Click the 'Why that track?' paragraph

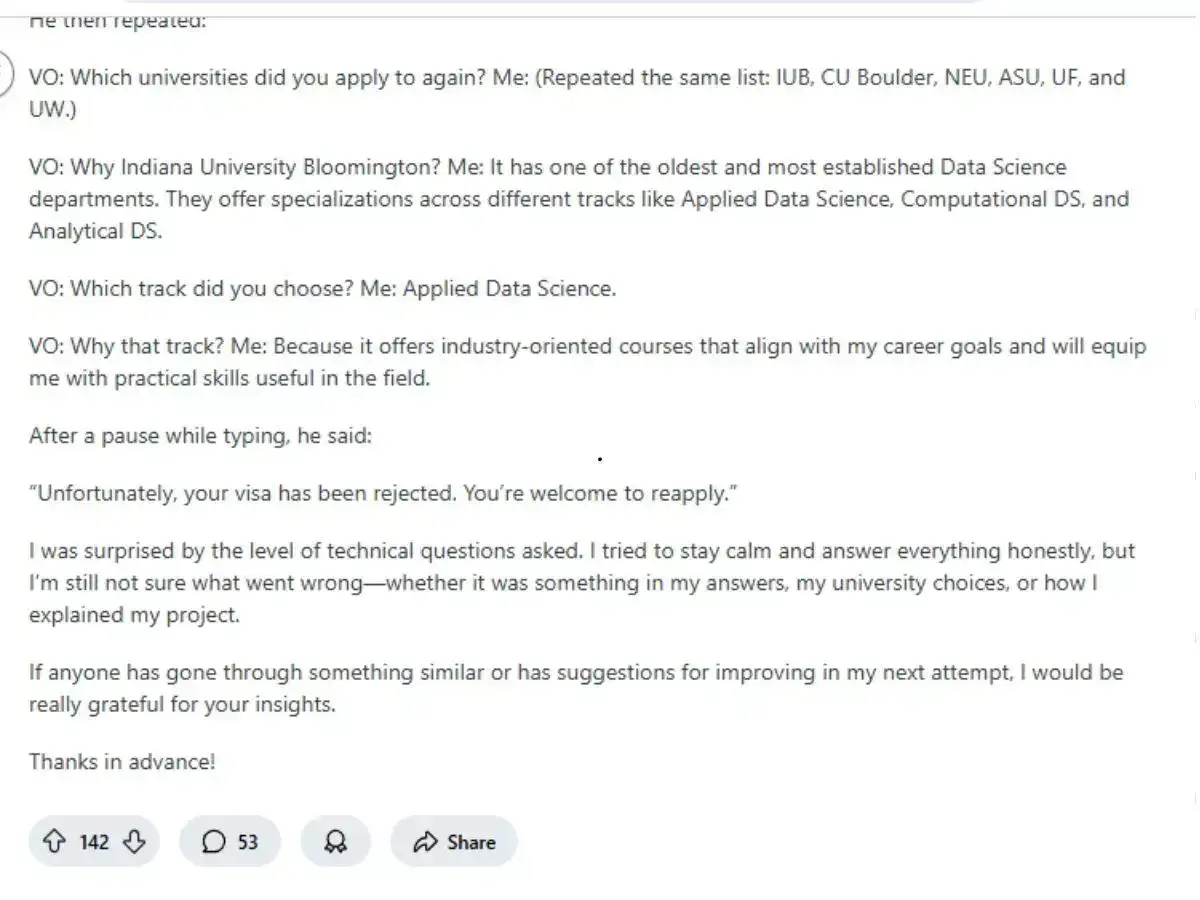point(587,362)
